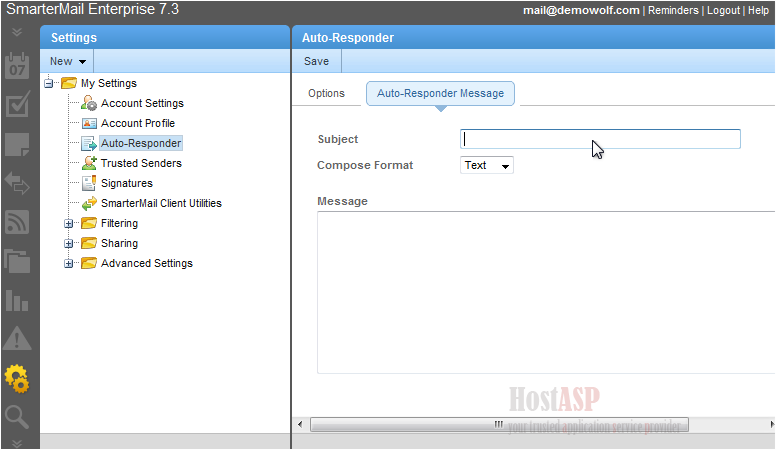776x450 pixels.
Task: Open the Settings gears icon in the sidebar
Action: 17,379
